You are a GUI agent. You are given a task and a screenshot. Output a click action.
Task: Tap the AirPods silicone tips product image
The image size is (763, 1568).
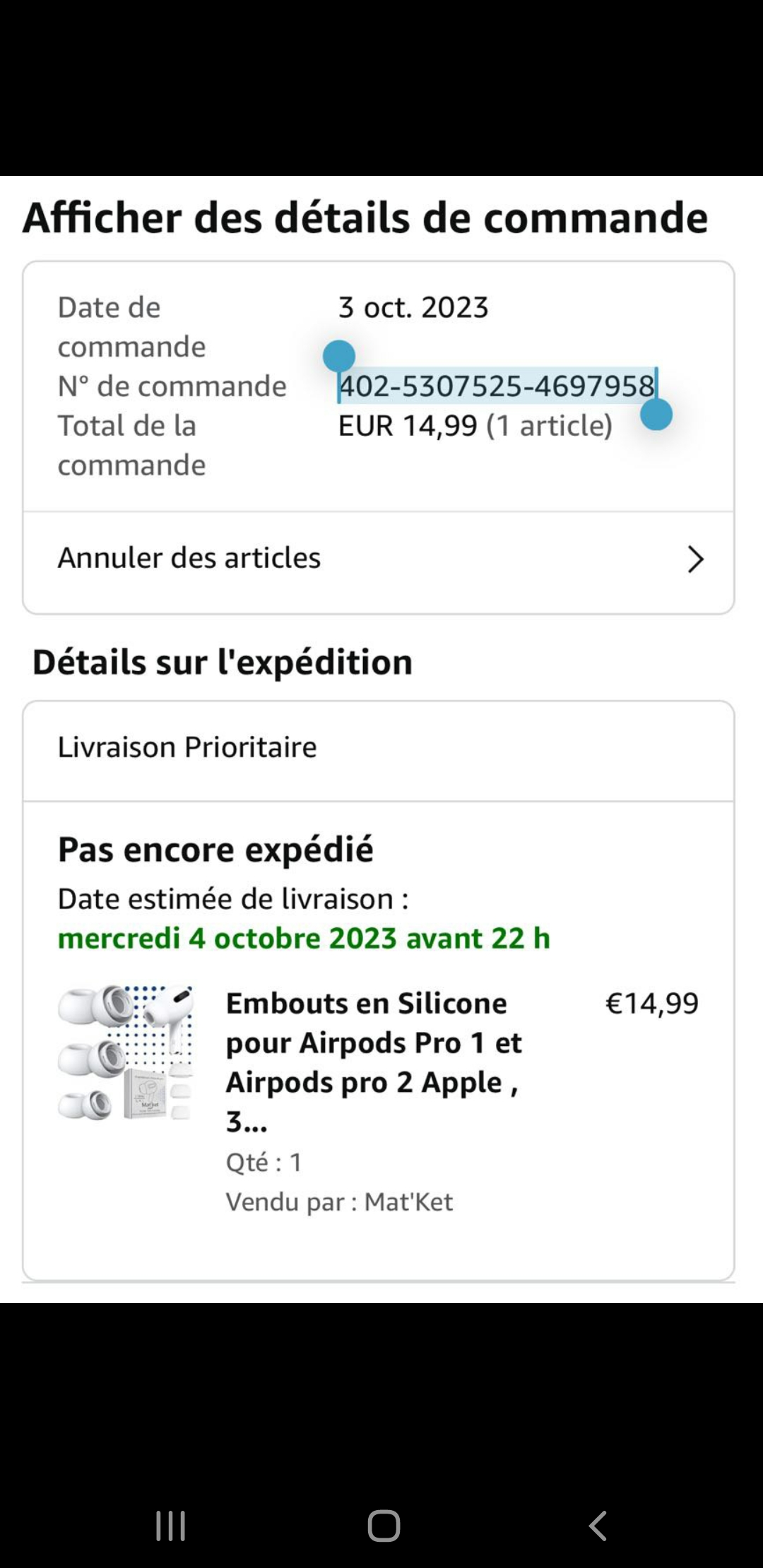pyautogui.click(x=126, y=1052)
